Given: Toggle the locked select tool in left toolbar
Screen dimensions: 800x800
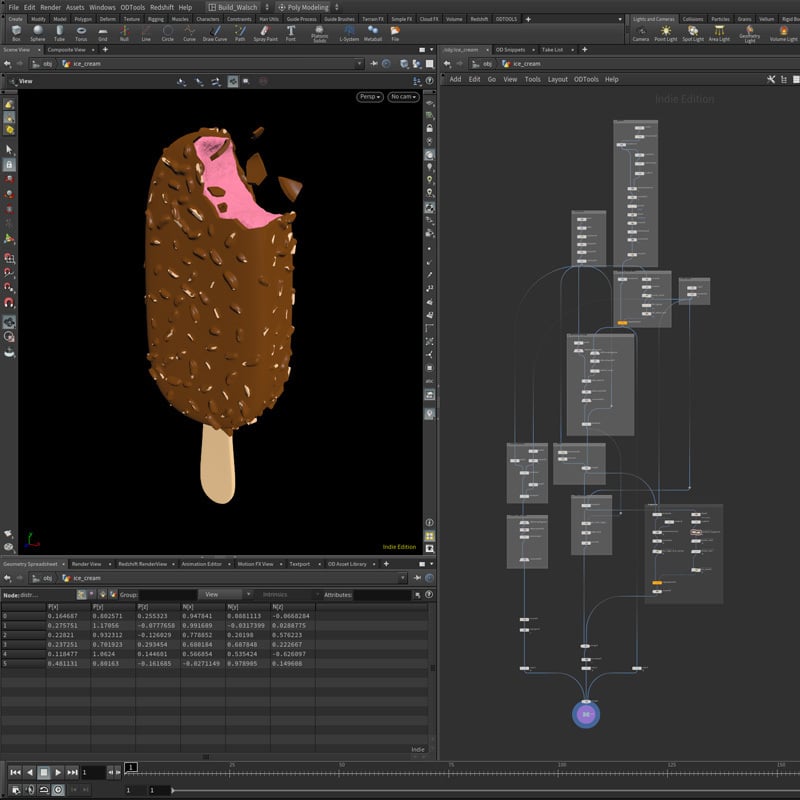Looking at the screenshot, I should [9, 165].
